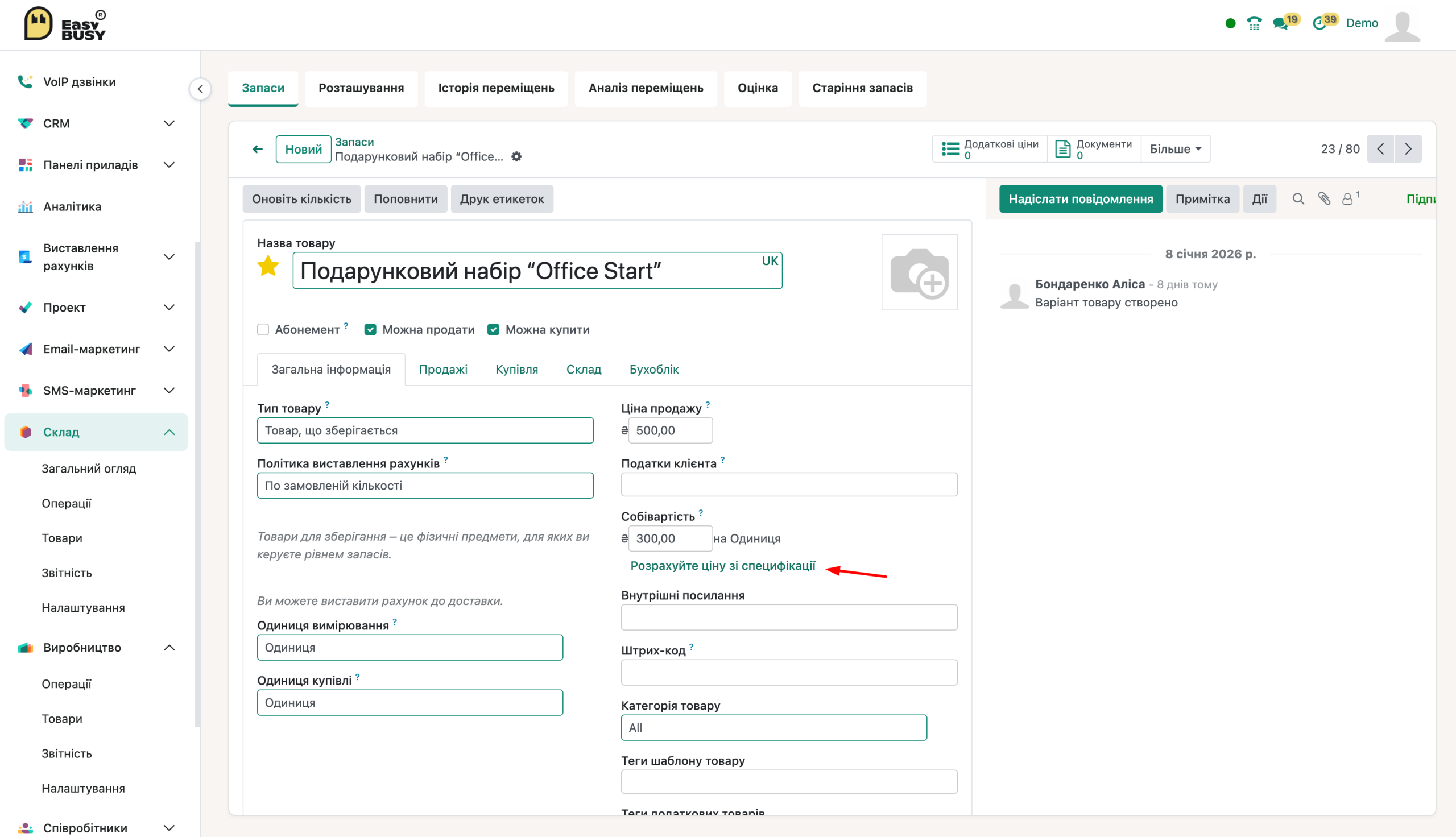Open Загальний огляд under Склад
This screenshot has height=837, width=1456.
click(89, 469)
